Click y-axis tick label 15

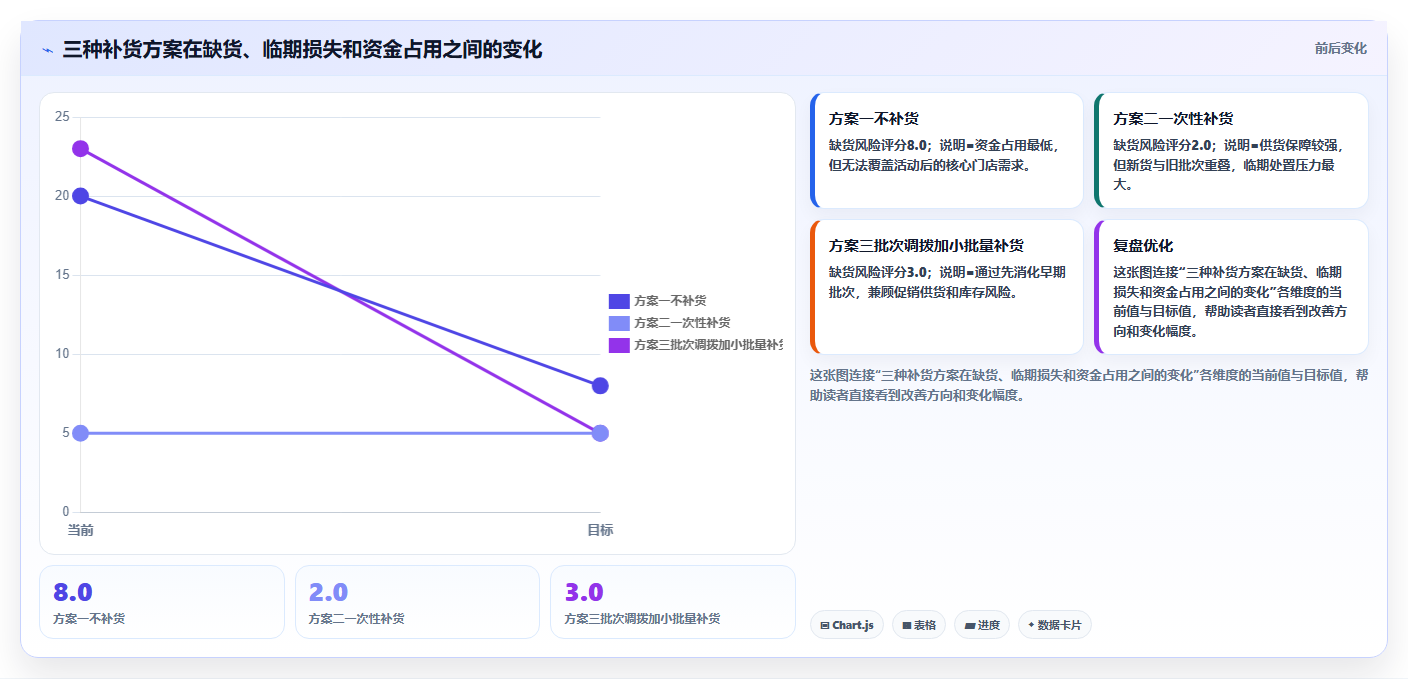click(62, 275)
